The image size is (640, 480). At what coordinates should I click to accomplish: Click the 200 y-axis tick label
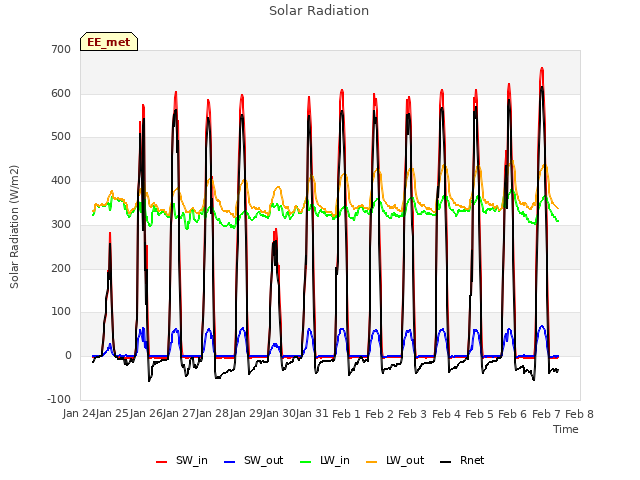61,269
